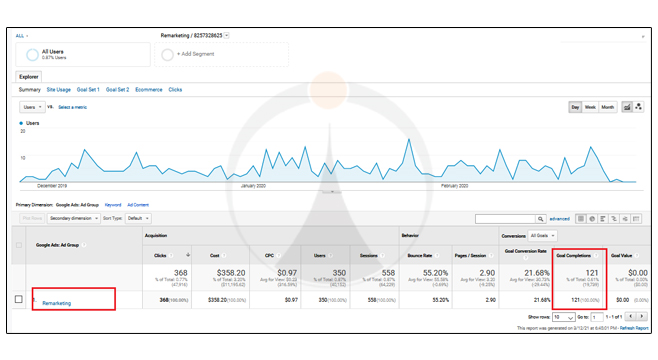Click the Plot Rows button
This screenshot has width=658, height=360.
pyautogui.click(x=32, y=219)
